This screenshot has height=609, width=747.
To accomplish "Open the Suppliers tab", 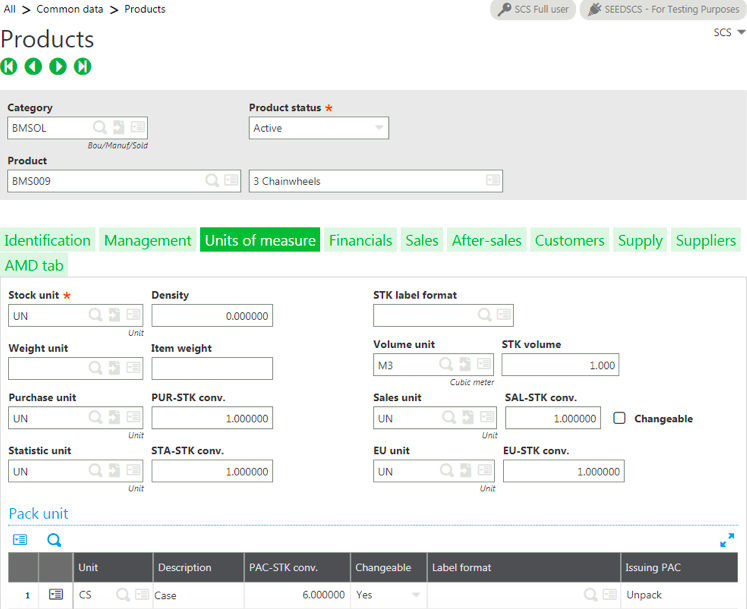I will pos(705,240).
